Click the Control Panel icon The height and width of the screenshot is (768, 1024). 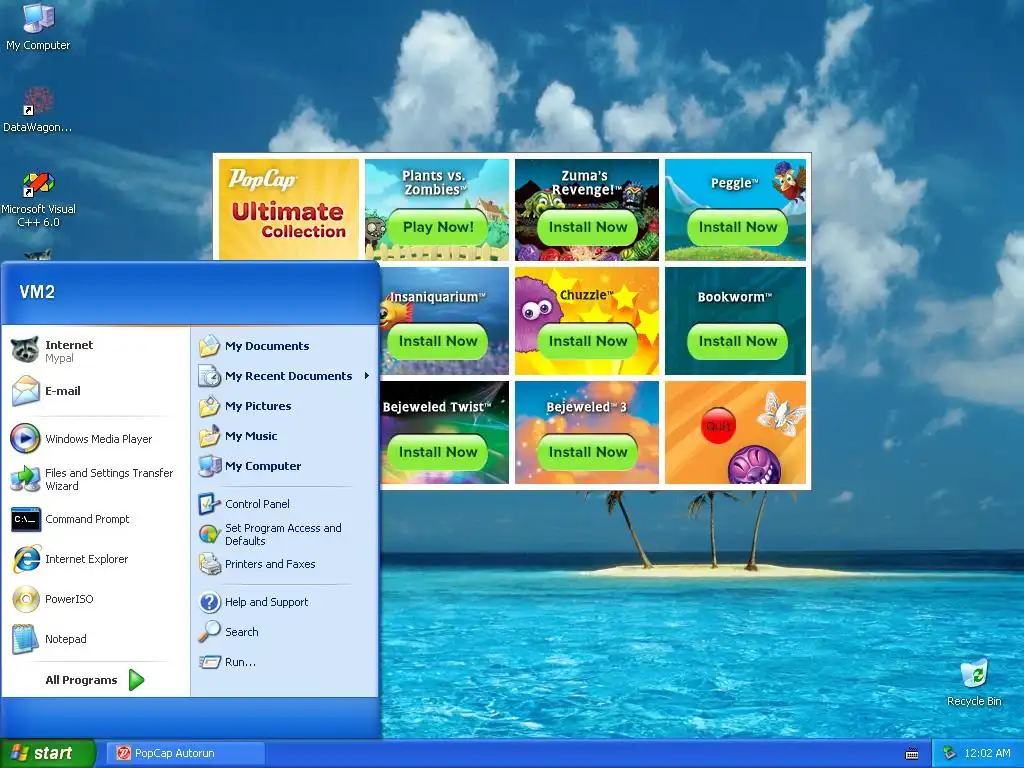tap(210, 504)
